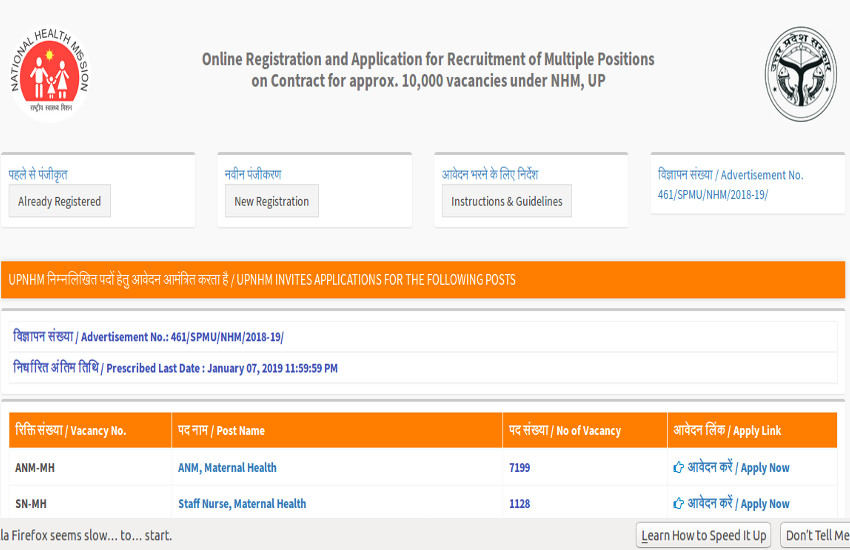850x550 pixels.
Task: Click the National Health Mission logo
Action: point(48,75)
